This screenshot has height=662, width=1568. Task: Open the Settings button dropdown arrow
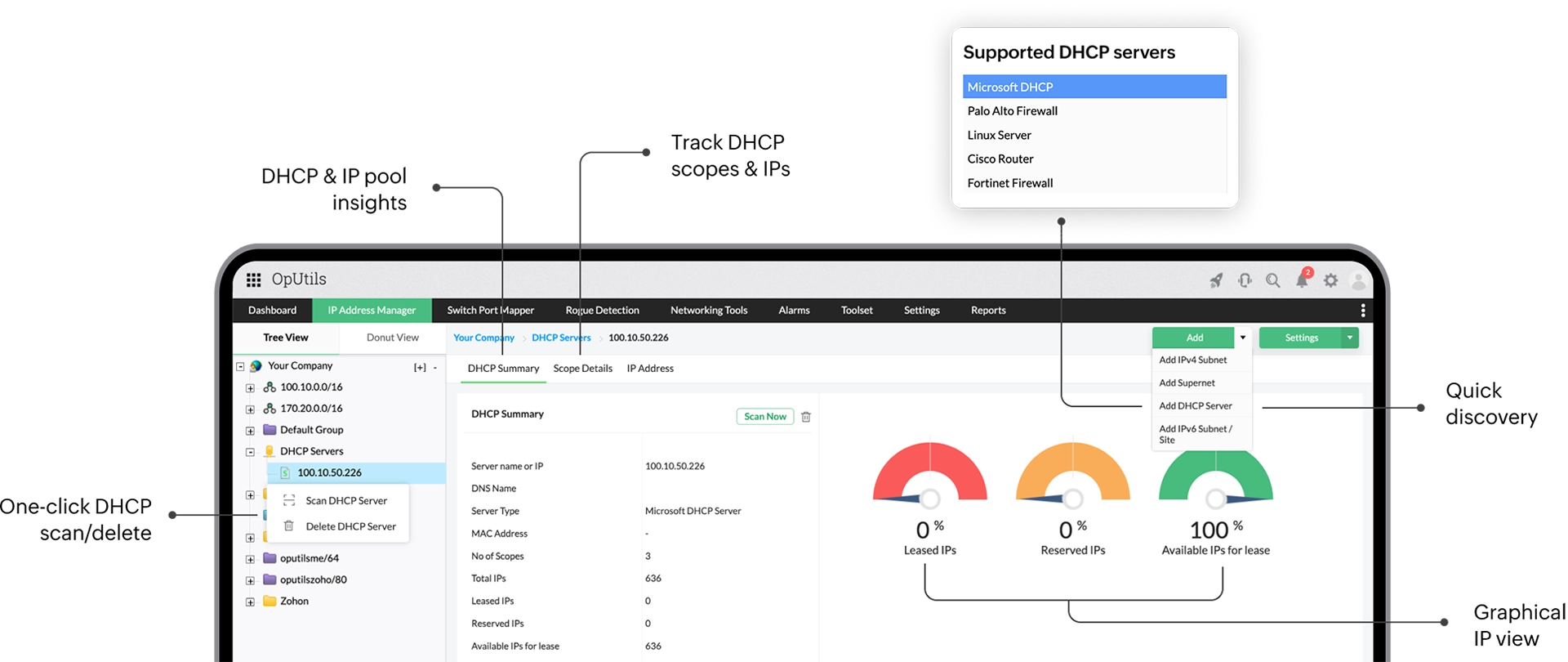click(x=1350, y=338)
